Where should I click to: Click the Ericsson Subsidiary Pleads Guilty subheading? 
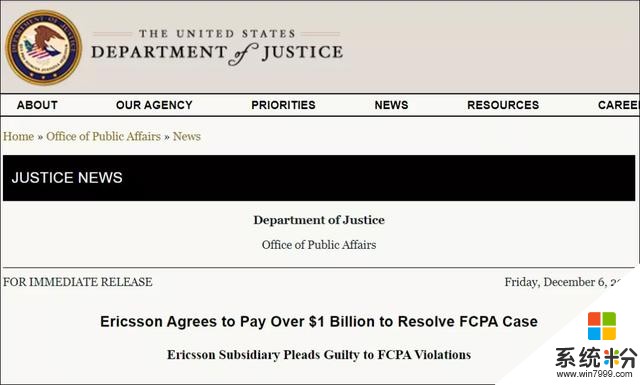click(319, 355)
